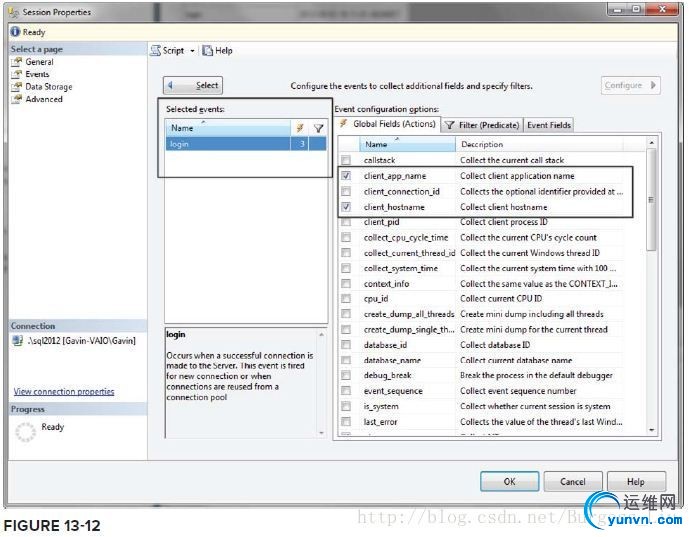Sort selected events by Name column
The image size is (689, 537).
228,128
